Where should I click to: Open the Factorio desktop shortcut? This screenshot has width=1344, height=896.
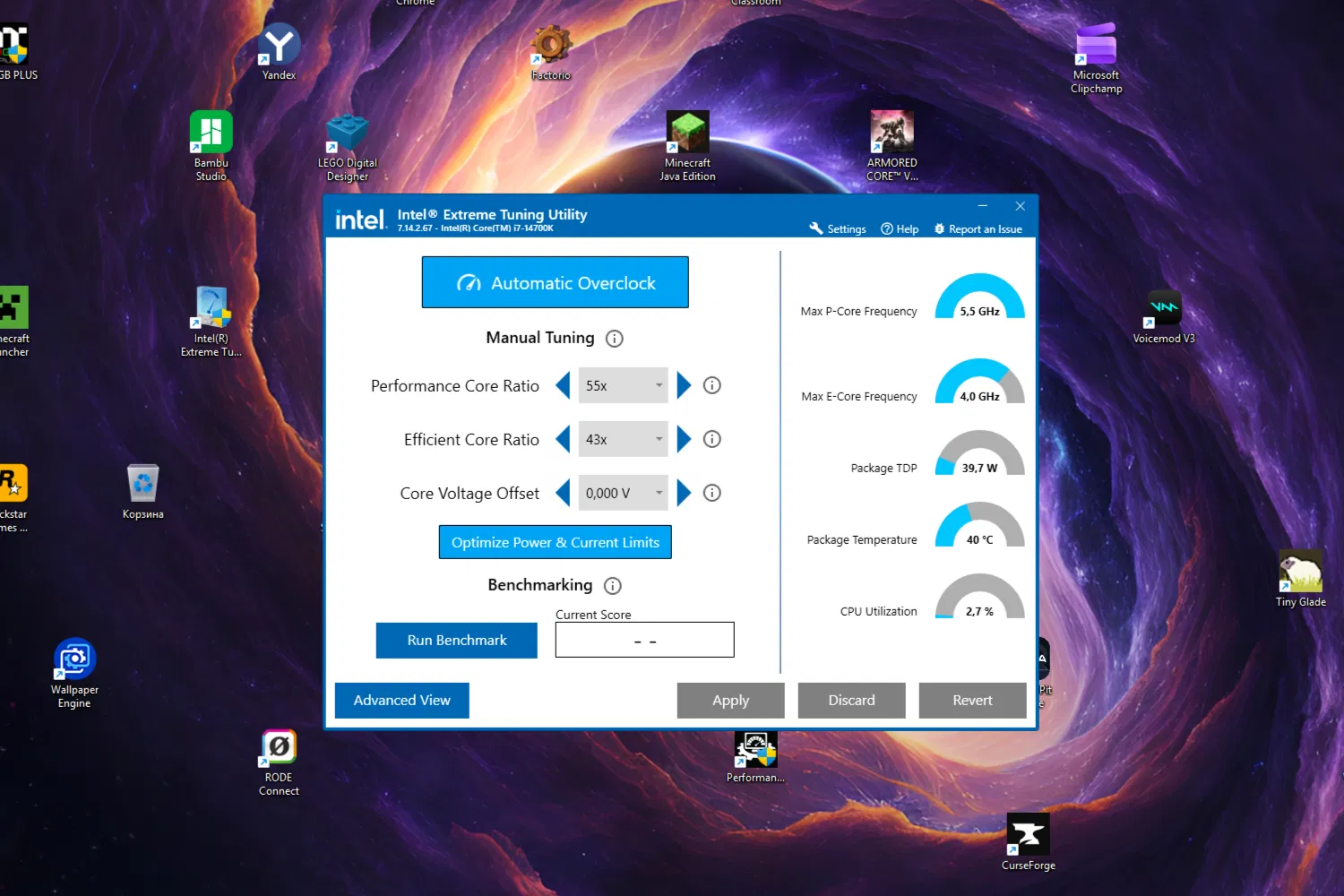click(x=550, y=52)
